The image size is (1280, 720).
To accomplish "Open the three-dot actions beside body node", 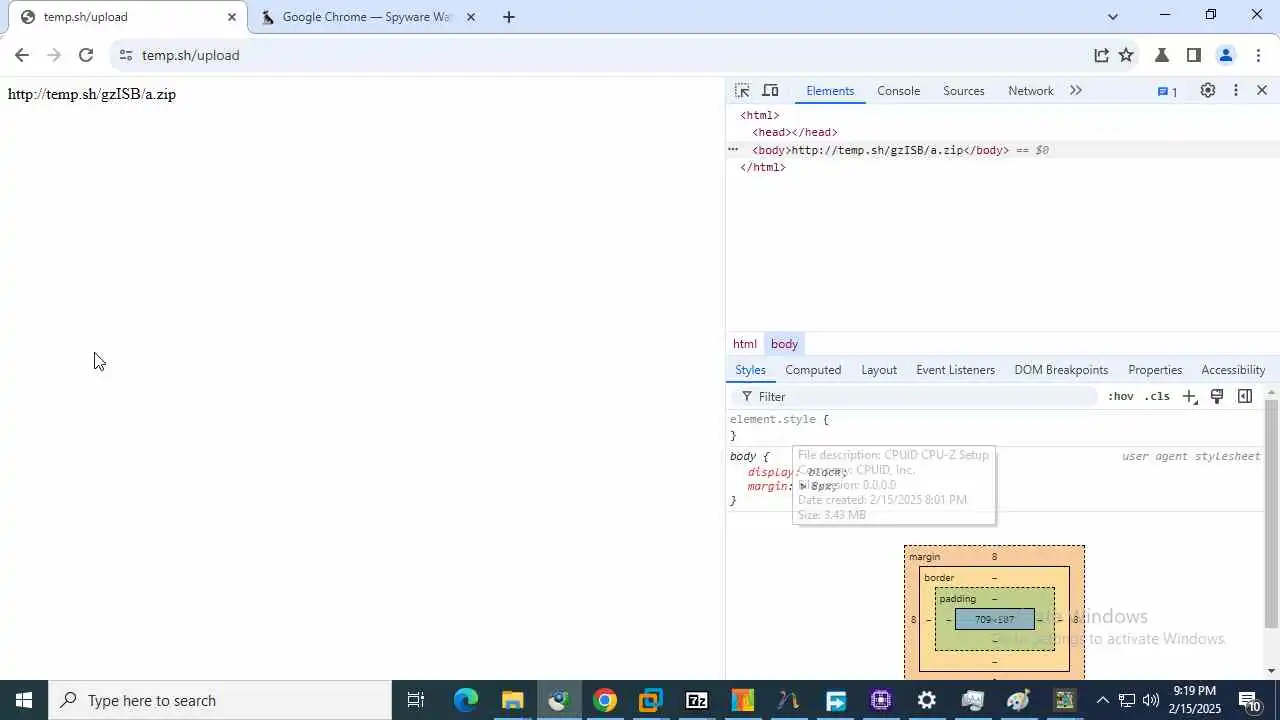I will 733,150.
